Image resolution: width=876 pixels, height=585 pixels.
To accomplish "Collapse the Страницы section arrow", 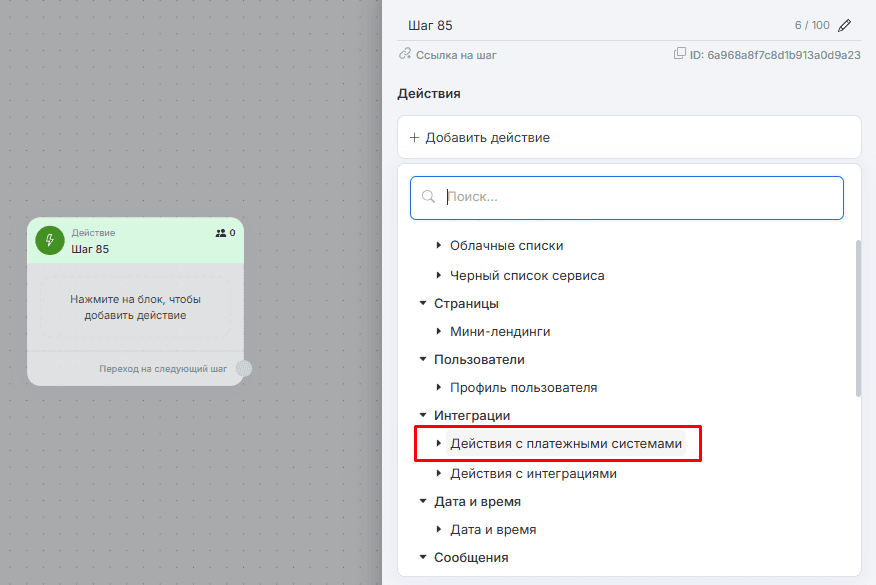I will click(x=423, y=303).
